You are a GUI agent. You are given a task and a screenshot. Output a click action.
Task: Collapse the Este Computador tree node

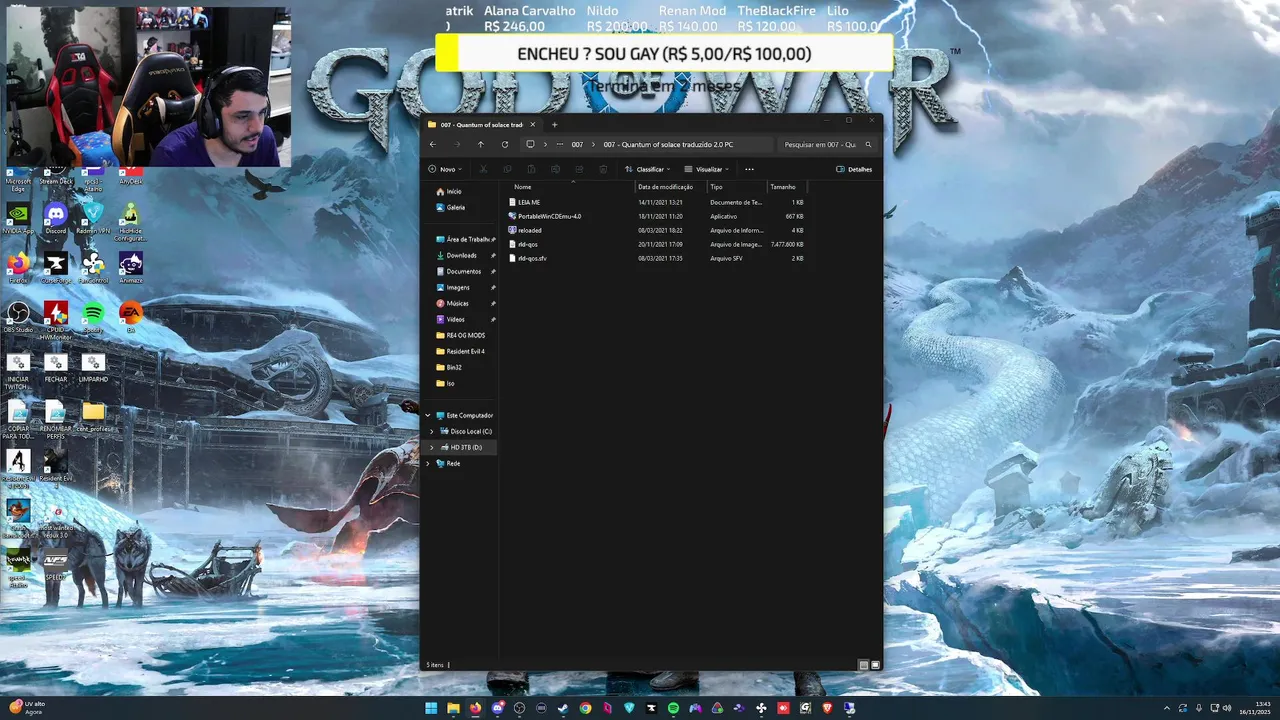coord(428,415)
